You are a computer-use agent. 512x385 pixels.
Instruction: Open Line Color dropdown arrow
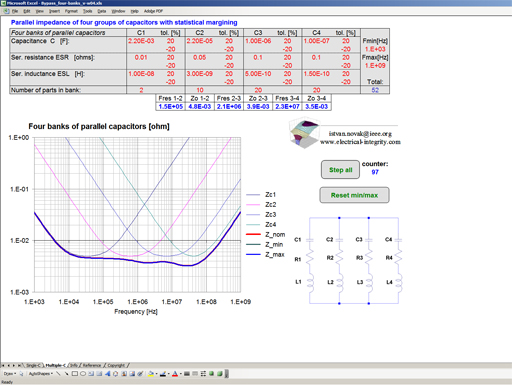tap(169, 374)
